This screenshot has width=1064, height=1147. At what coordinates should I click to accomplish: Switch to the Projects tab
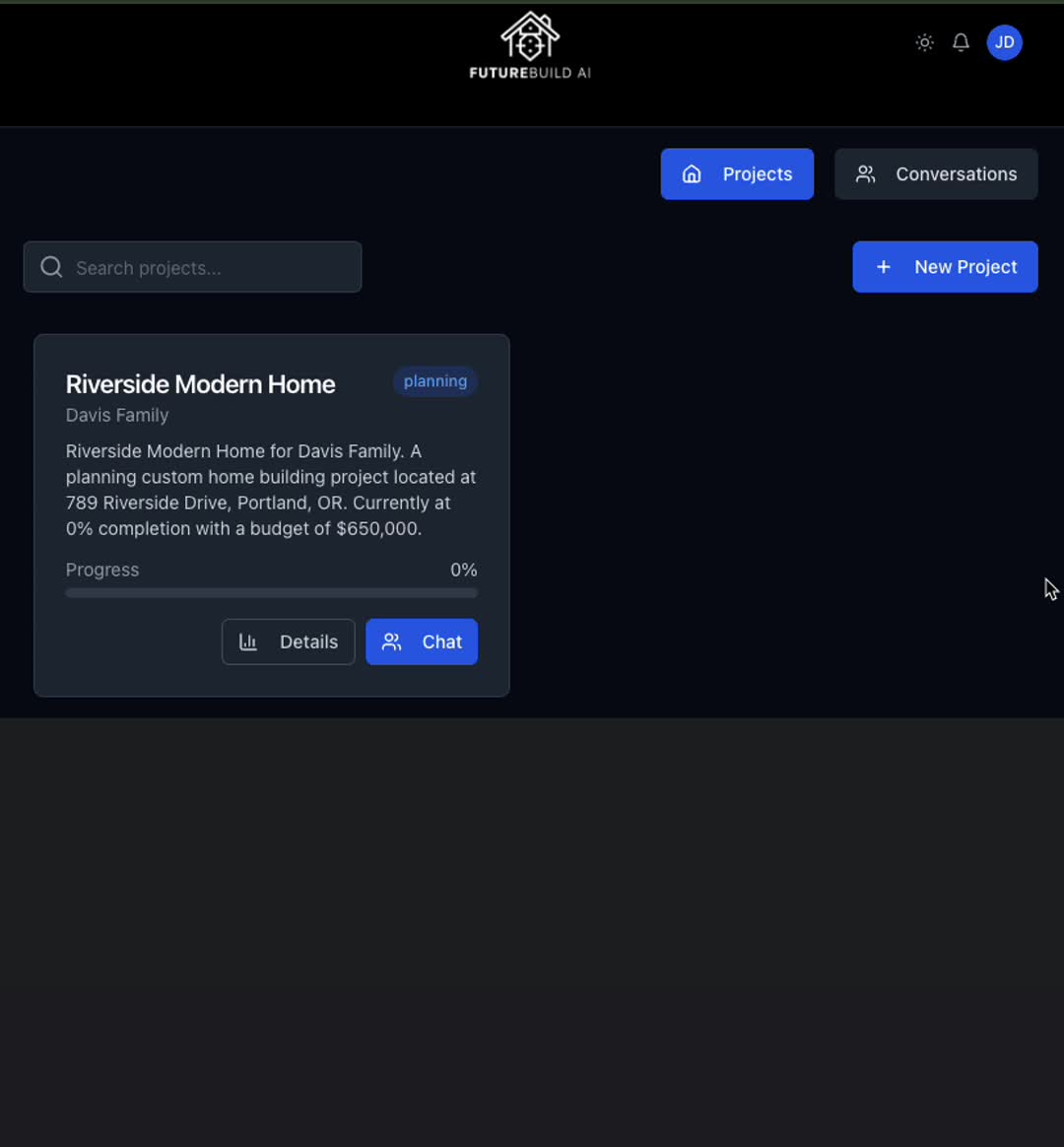(737, 174)
